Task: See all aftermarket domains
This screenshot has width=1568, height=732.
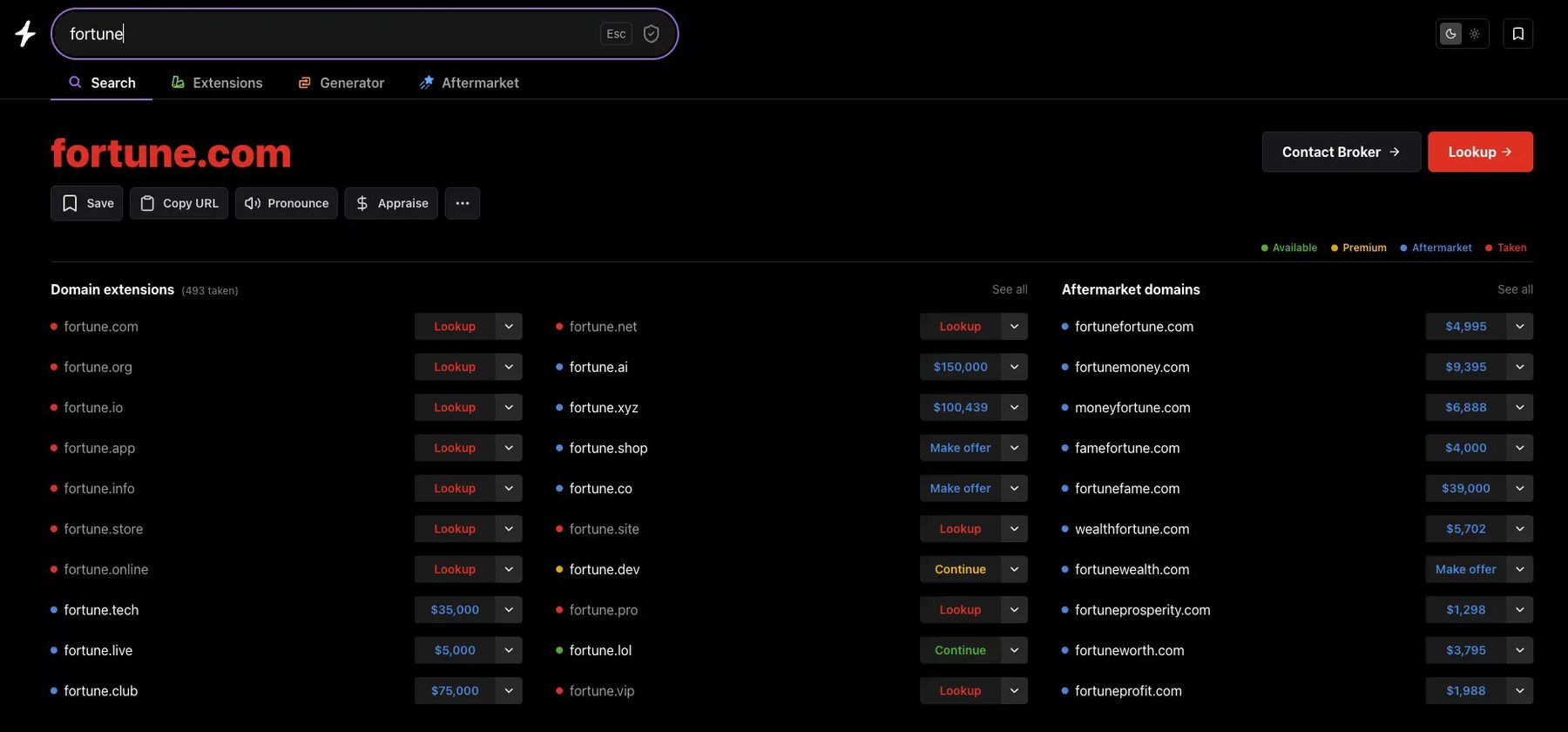Action: click(x=1515, y=289)
